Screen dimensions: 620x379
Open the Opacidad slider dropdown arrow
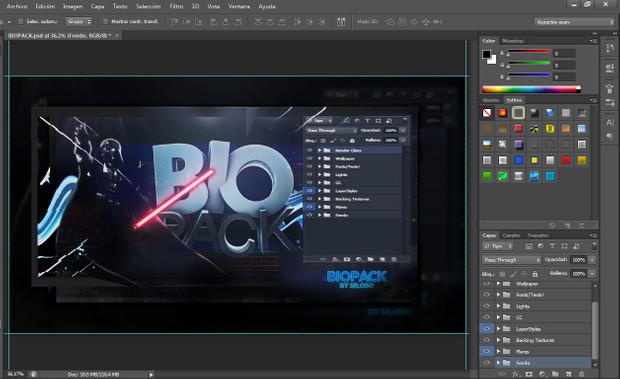pyautogui.click(x=592, y=260)
